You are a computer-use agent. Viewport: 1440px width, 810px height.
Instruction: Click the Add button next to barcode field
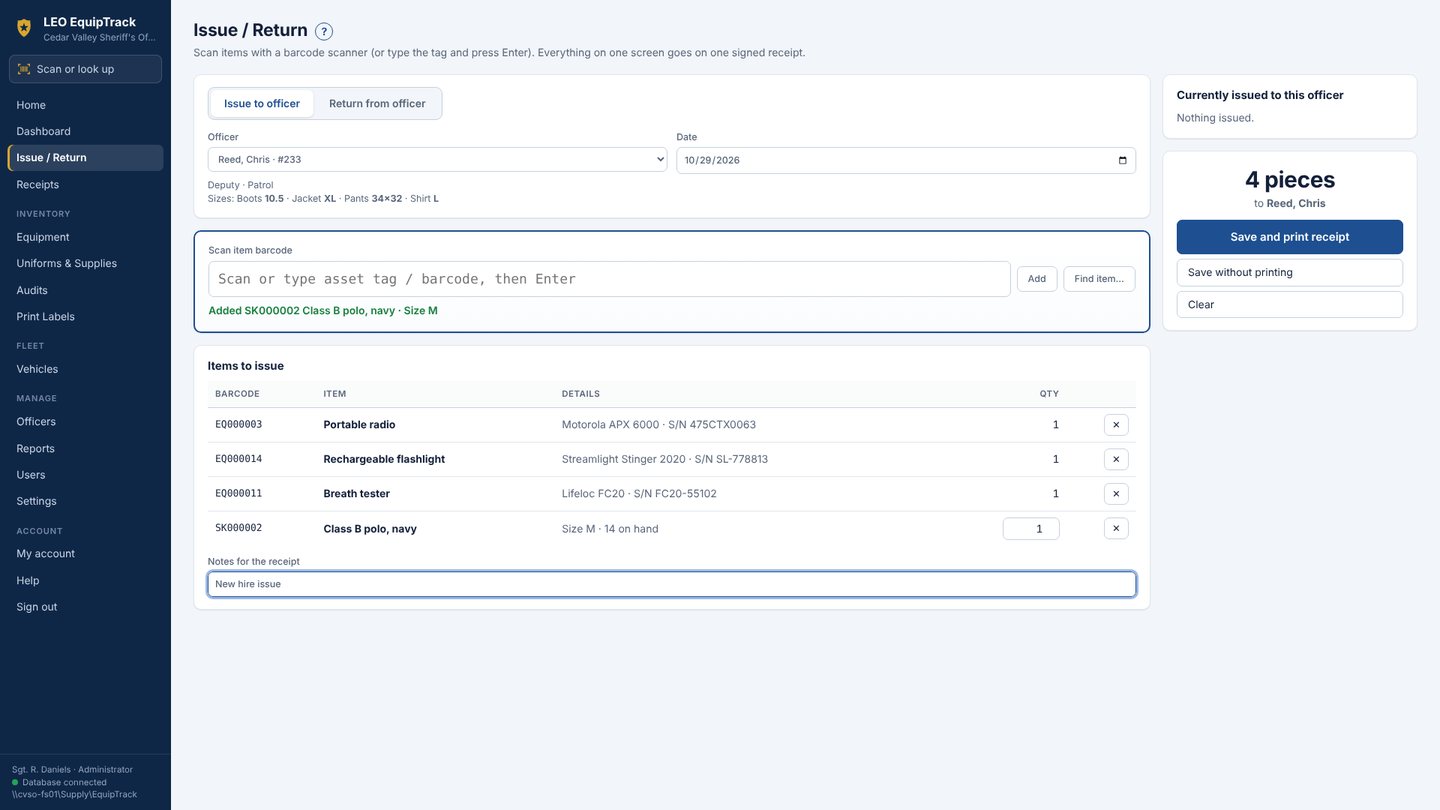tap(1037, 279)
